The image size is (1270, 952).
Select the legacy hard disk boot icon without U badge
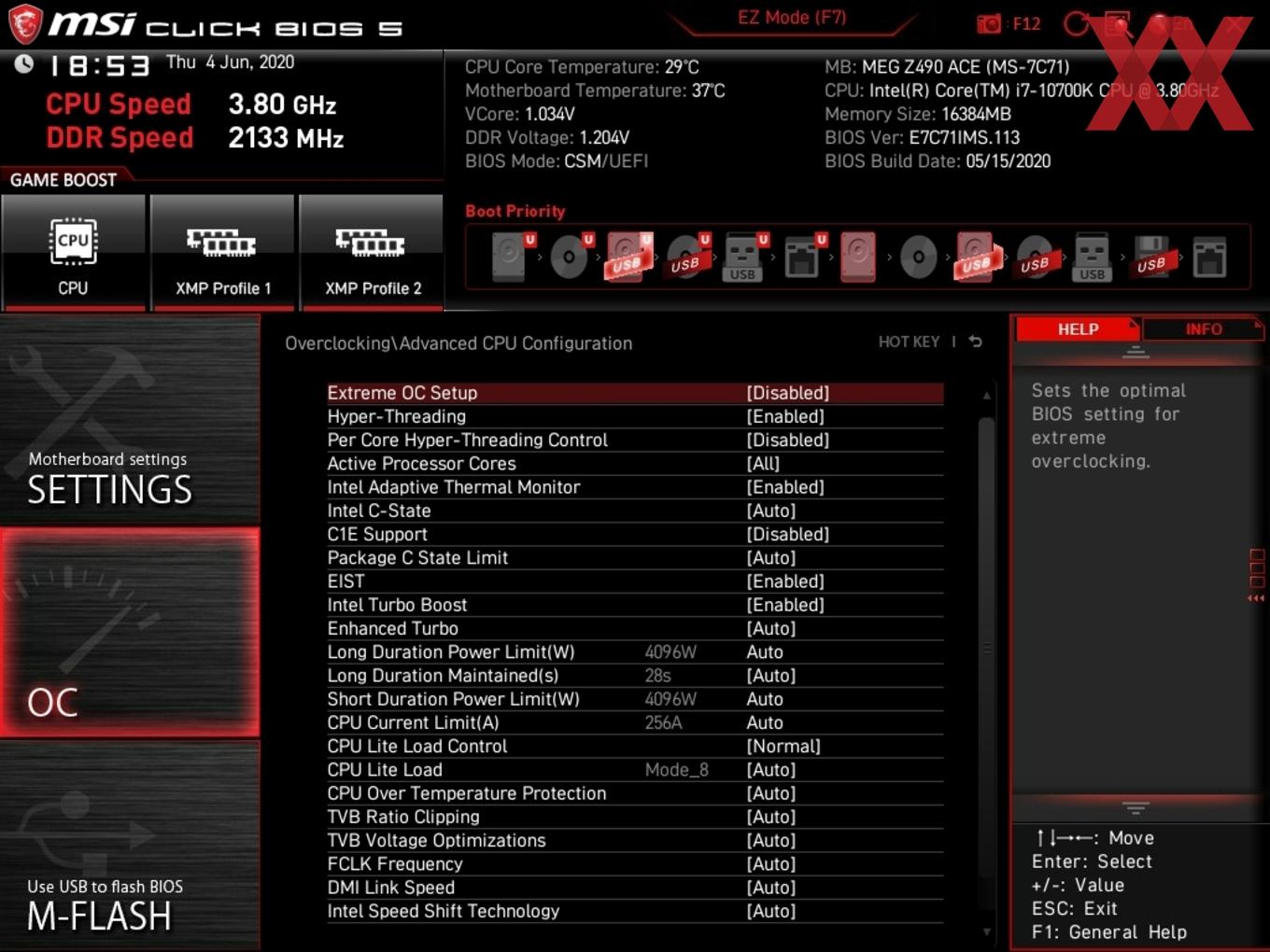click(x=858, y=257)
